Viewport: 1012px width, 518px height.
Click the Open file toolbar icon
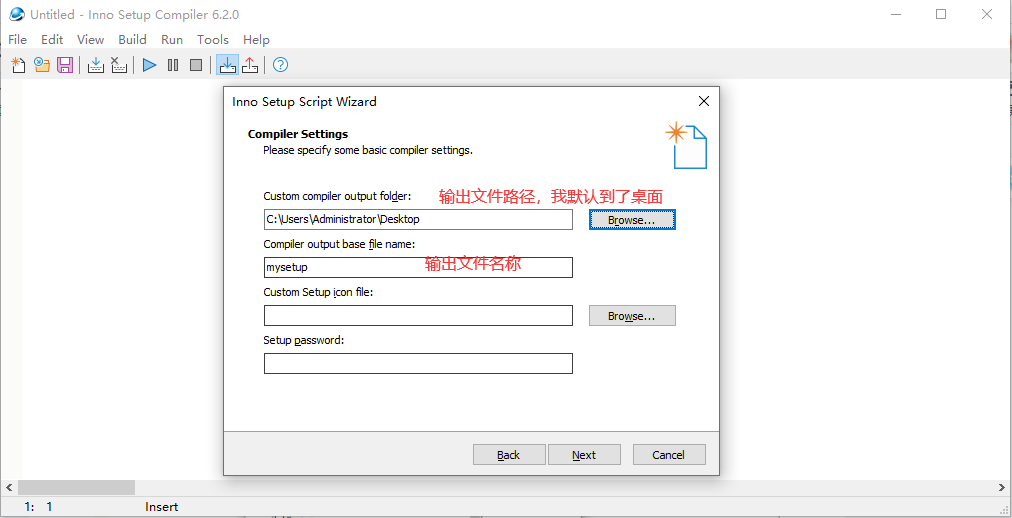(x=42, y=65)
